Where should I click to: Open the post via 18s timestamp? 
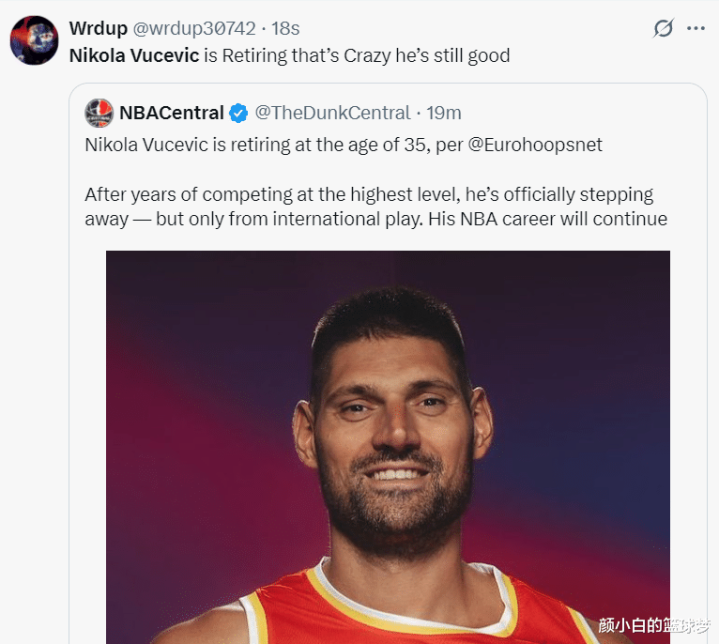[286, 28]
